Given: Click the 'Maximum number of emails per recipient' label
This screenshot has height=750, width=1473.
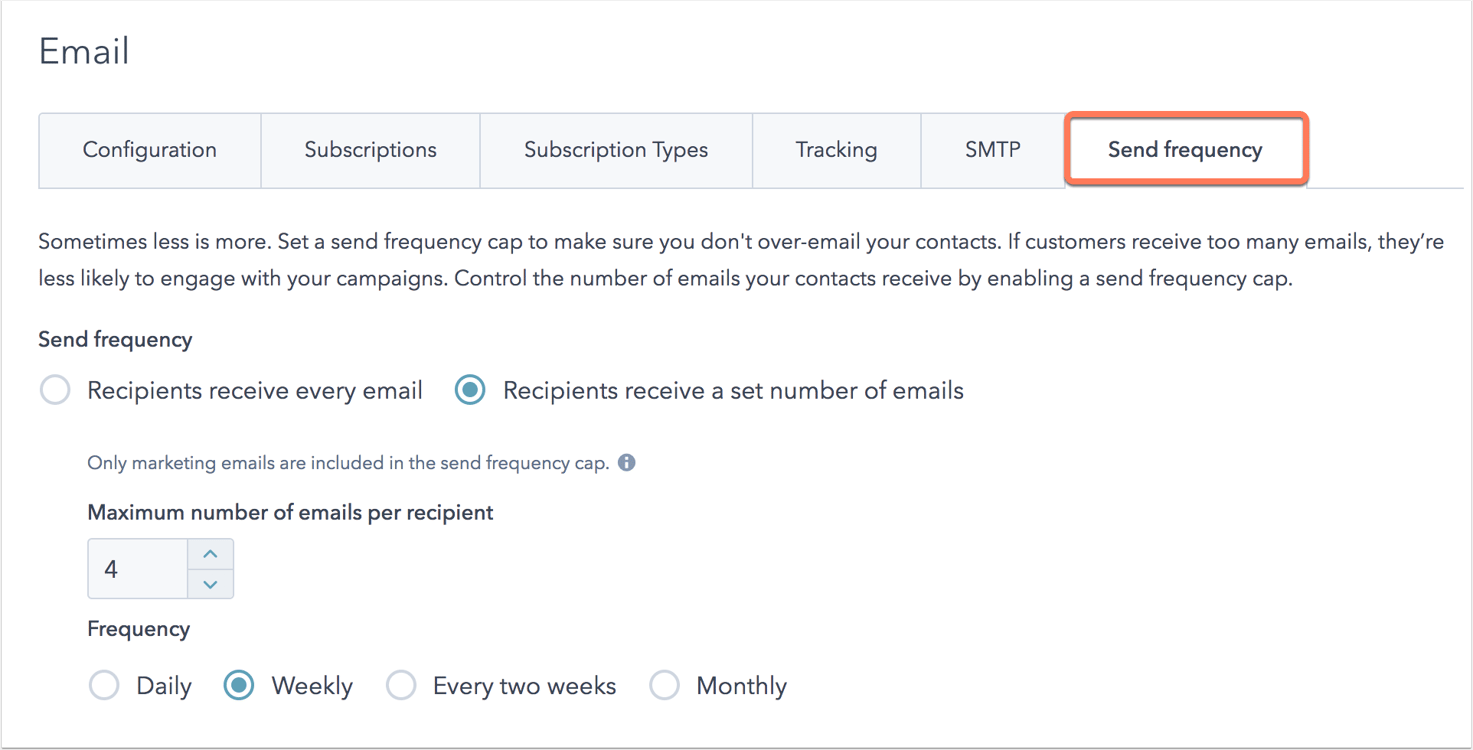Looking at the screenshot, I should click(x=290, y=513).
